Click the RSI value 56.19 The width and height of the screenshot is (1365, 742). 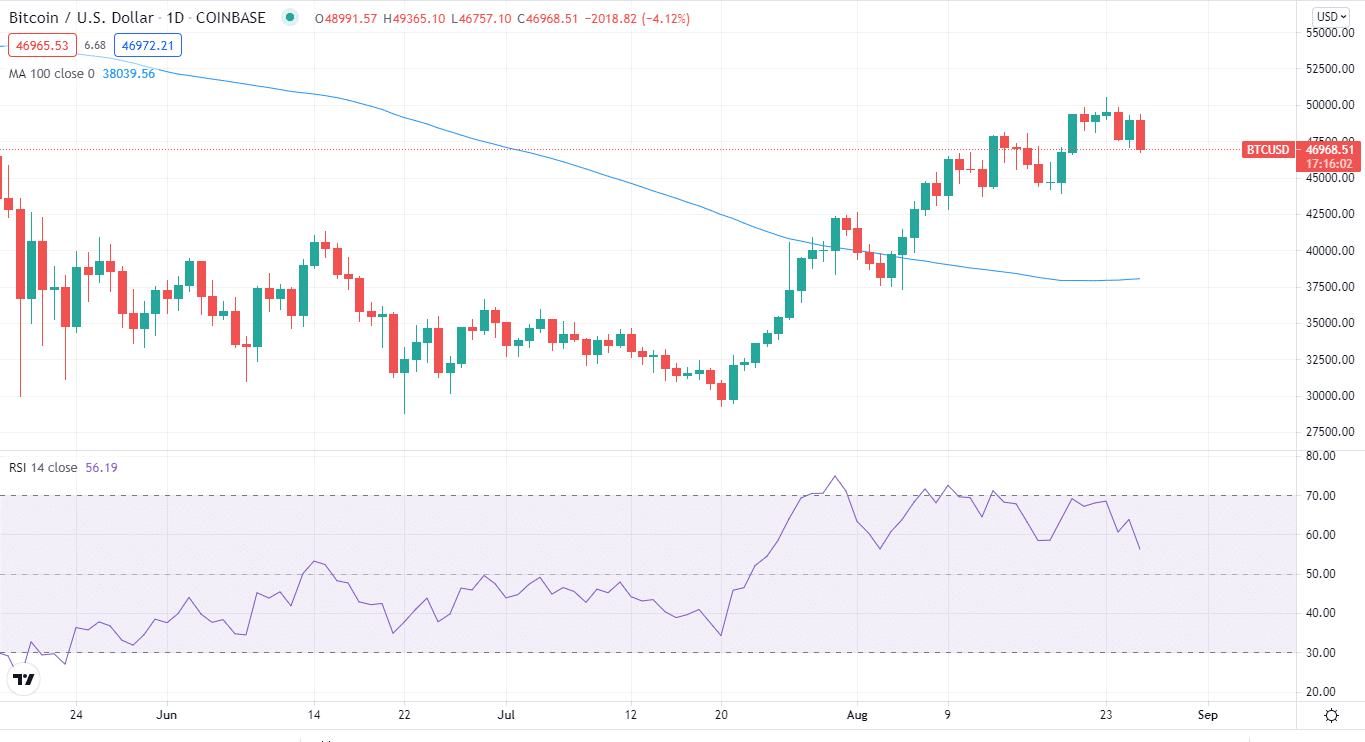tap(103, 467)
